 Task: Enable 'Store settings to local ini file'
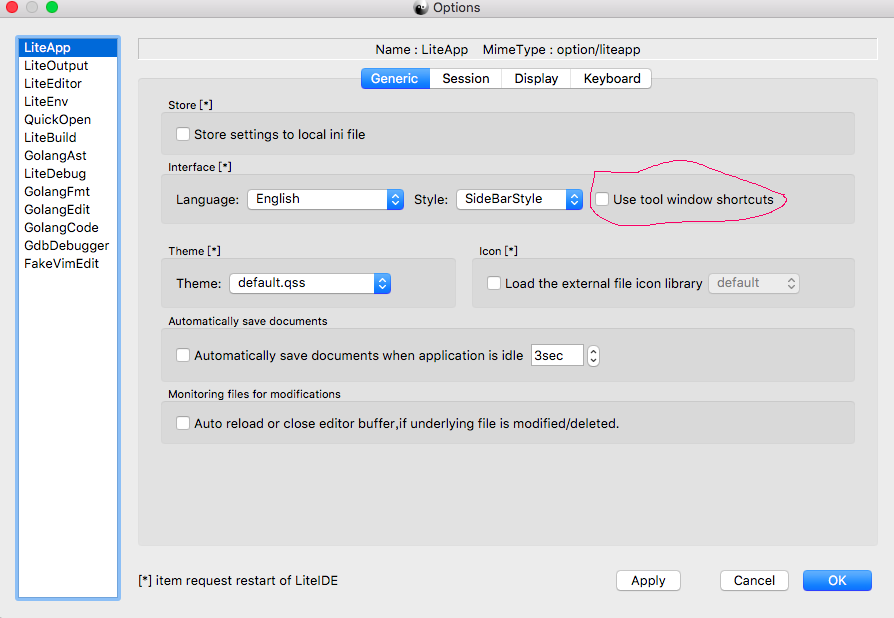(183, 133)
